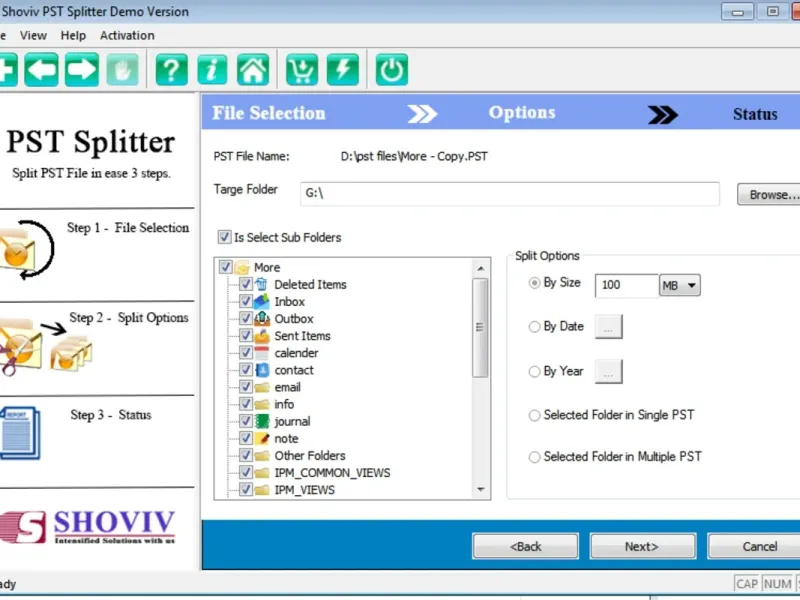Image resolution: width=800 pixels, height=600 pixels.
Task: Click the Shoviv logo
Action: [87, 527]
